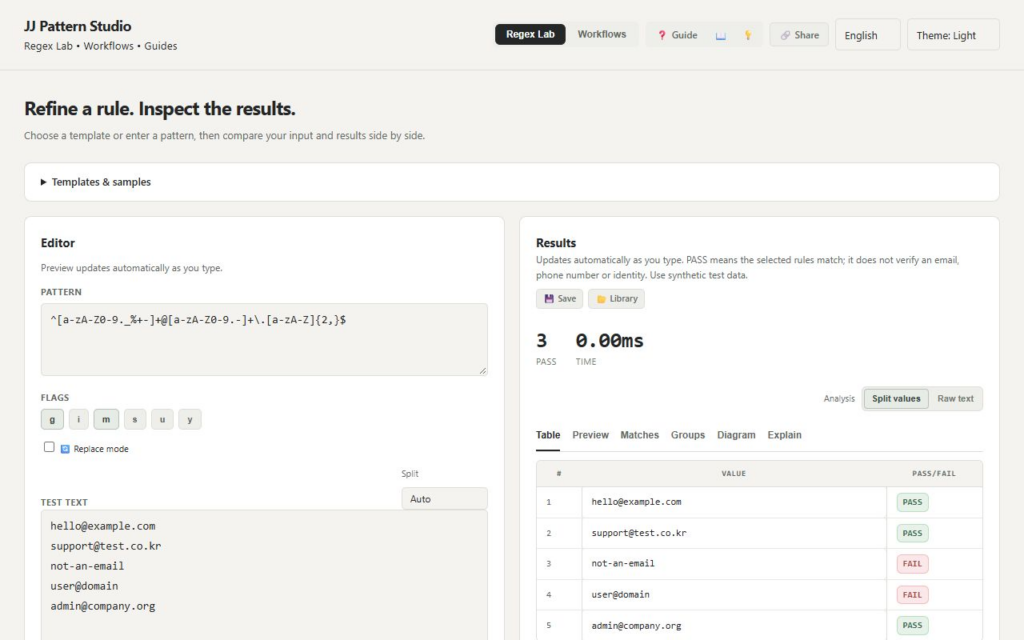Toggle the g global flag
The image size is (1024, 640).
52,419
